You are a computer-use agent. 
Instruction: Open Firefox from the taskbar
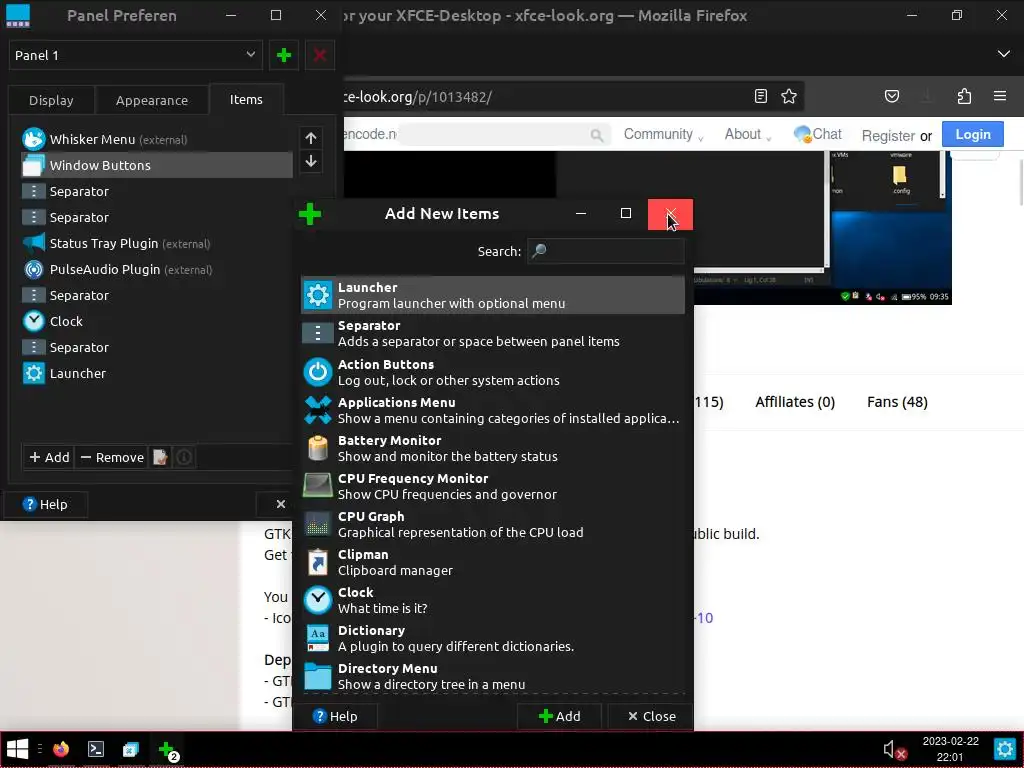pyautogui.click(x=61, y=749)
